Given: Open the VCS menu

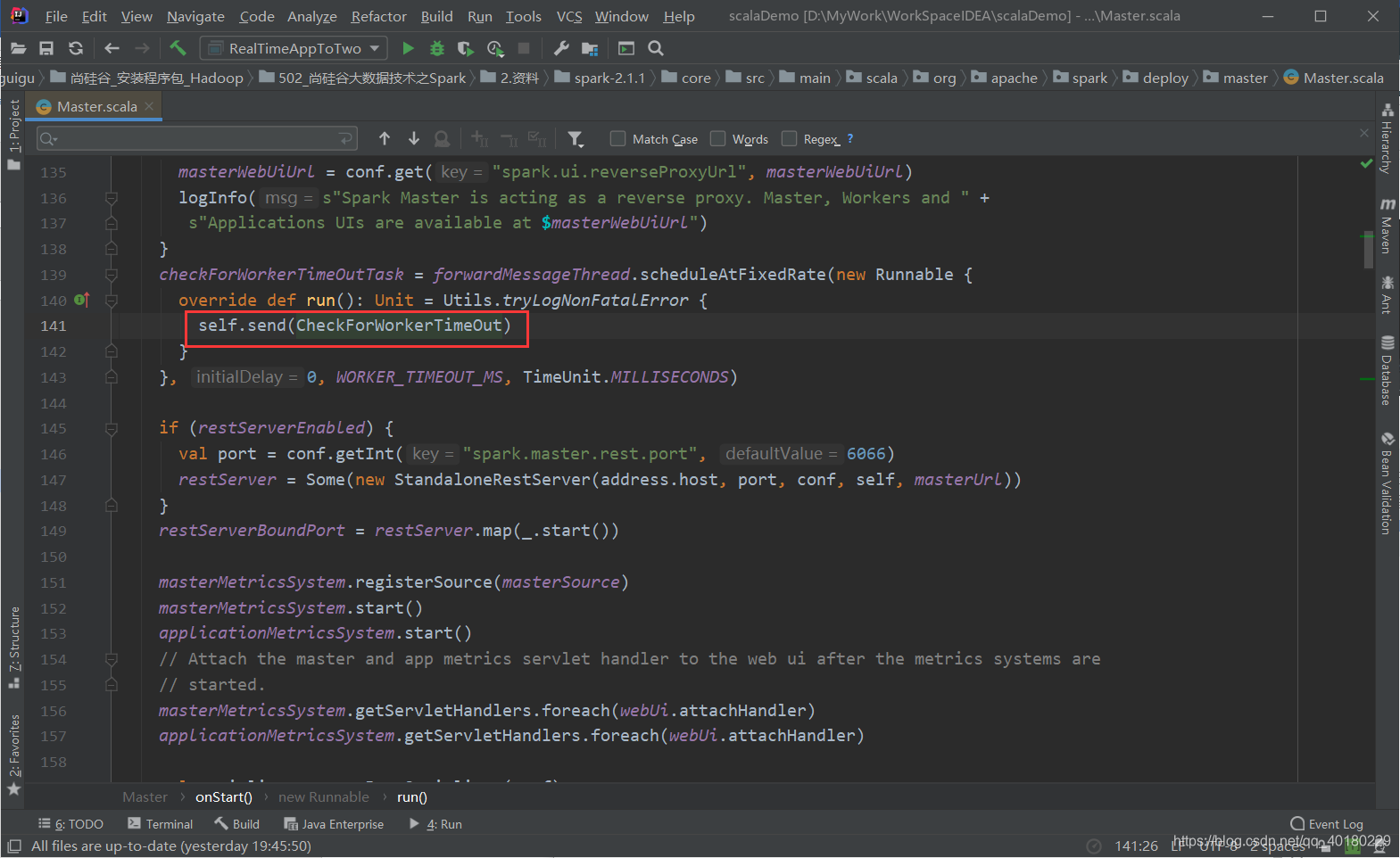Looking at the screenshot, I should click(569, 16).
